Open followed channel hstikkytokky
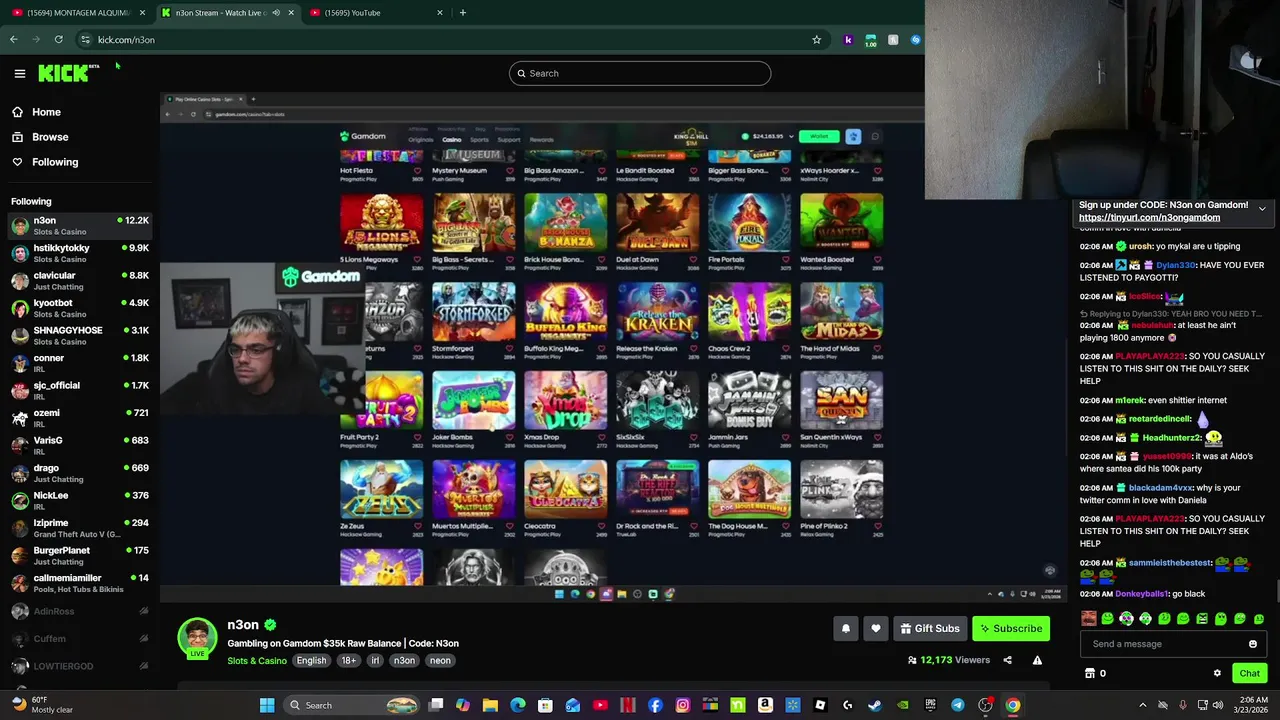1280x720 pixels. click(80, 253)
